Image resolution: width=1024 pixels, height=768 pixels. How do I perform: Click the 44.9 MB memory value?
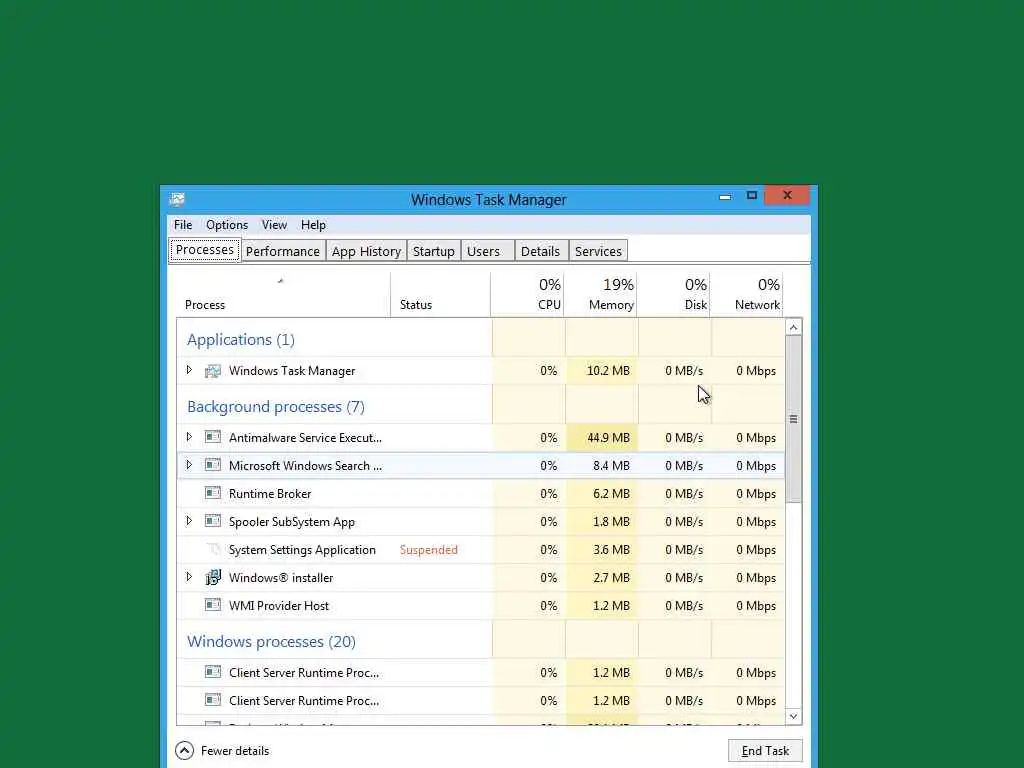click(x=608, y=438)
